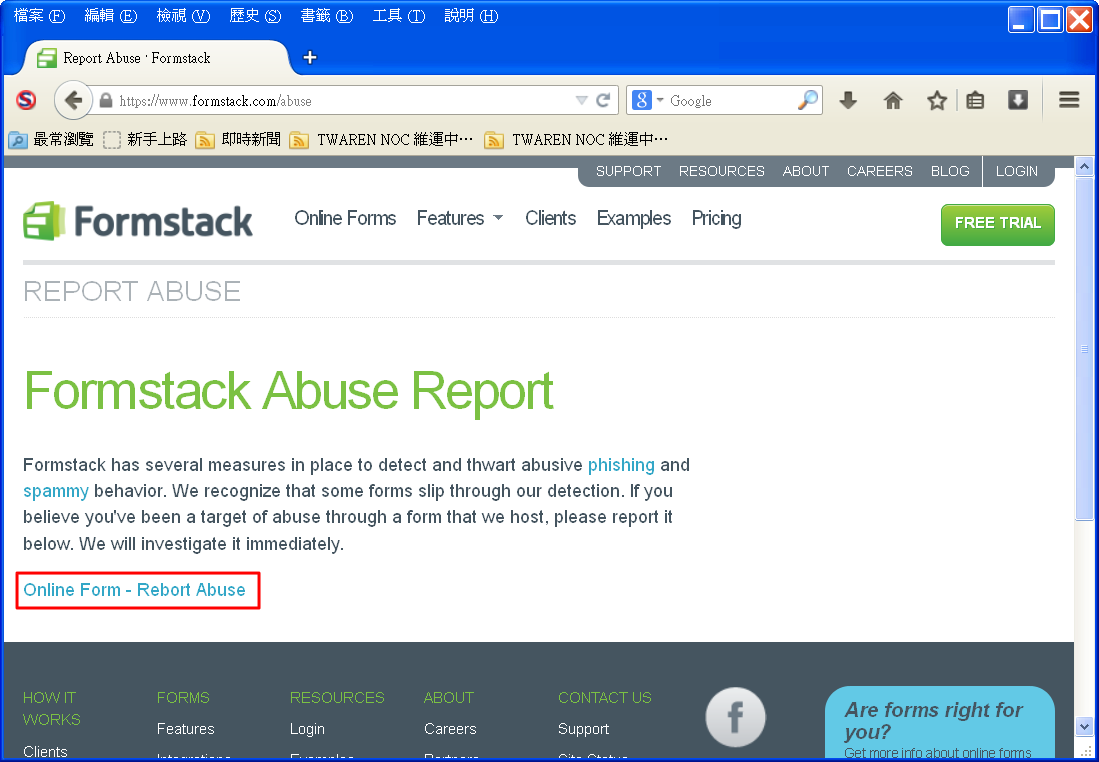Bookmark this page with the star icon
1099x762 pixels.
936,100
